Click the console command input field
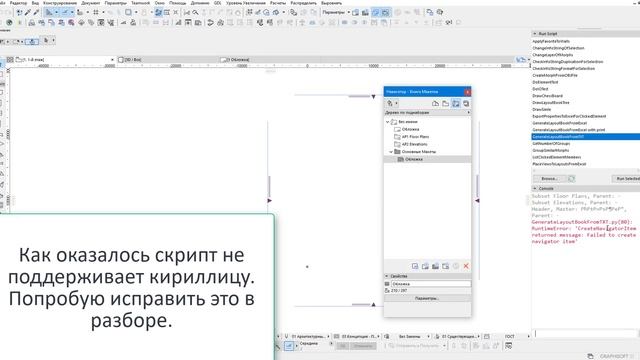640x360 pixels. [586, 334]
